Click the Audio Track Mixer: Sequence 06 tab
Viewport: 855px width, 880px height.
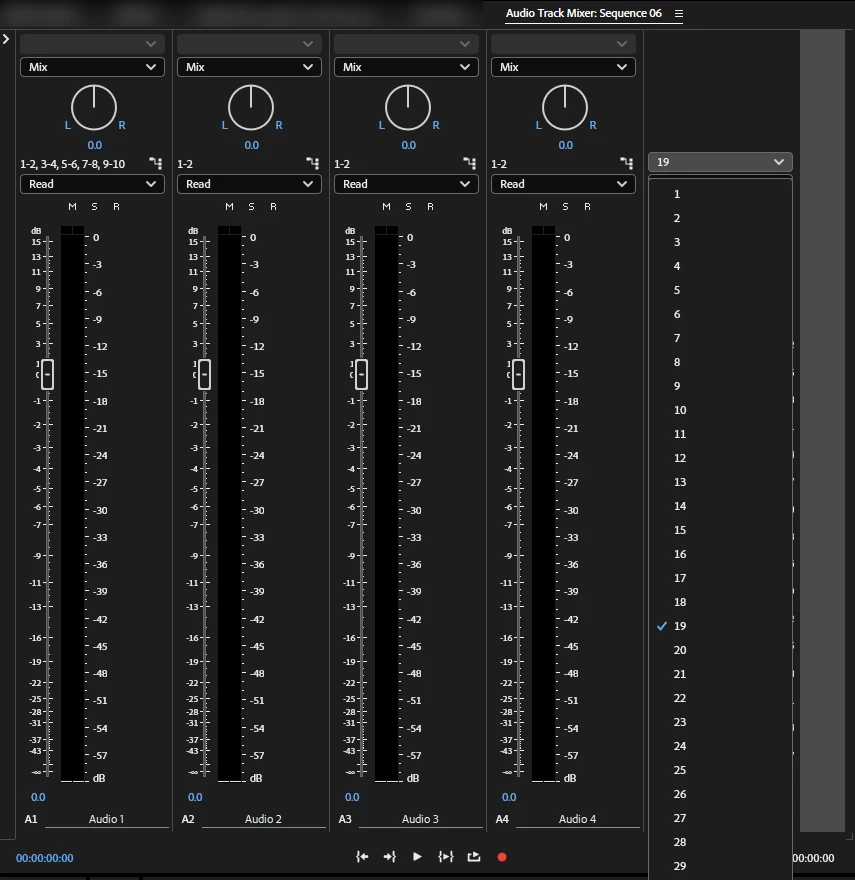584,13
